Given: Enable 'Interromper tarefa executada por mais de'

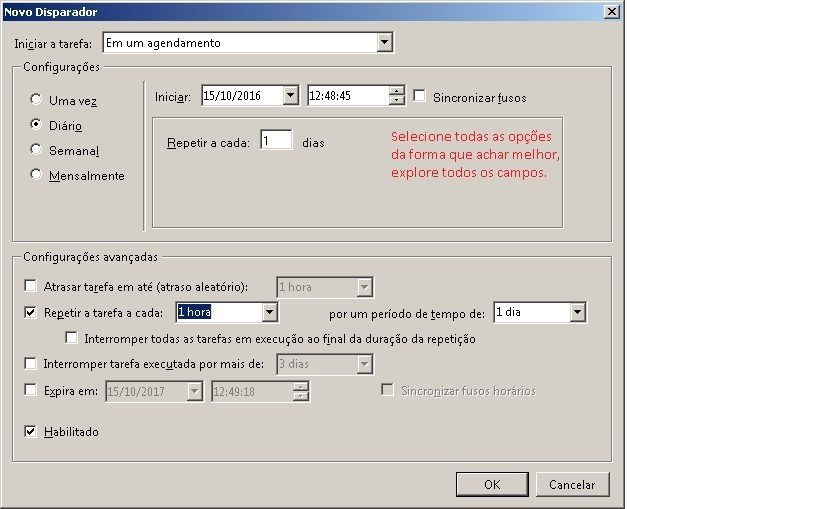Looking at the screenshot, I should 30,363.
